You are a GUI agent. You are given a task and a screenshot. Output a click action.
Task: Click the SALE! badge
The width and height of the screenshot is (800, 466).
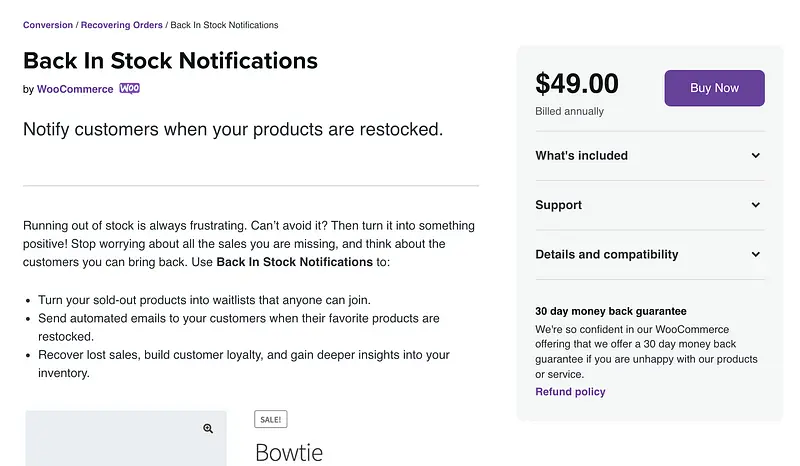[x=271, y=420]
